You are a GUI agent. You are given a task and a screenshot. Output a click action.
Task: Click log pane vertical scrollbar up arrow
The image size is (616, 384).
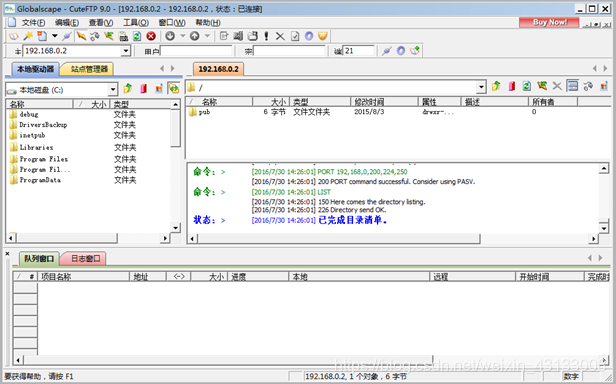coord(604,169)
